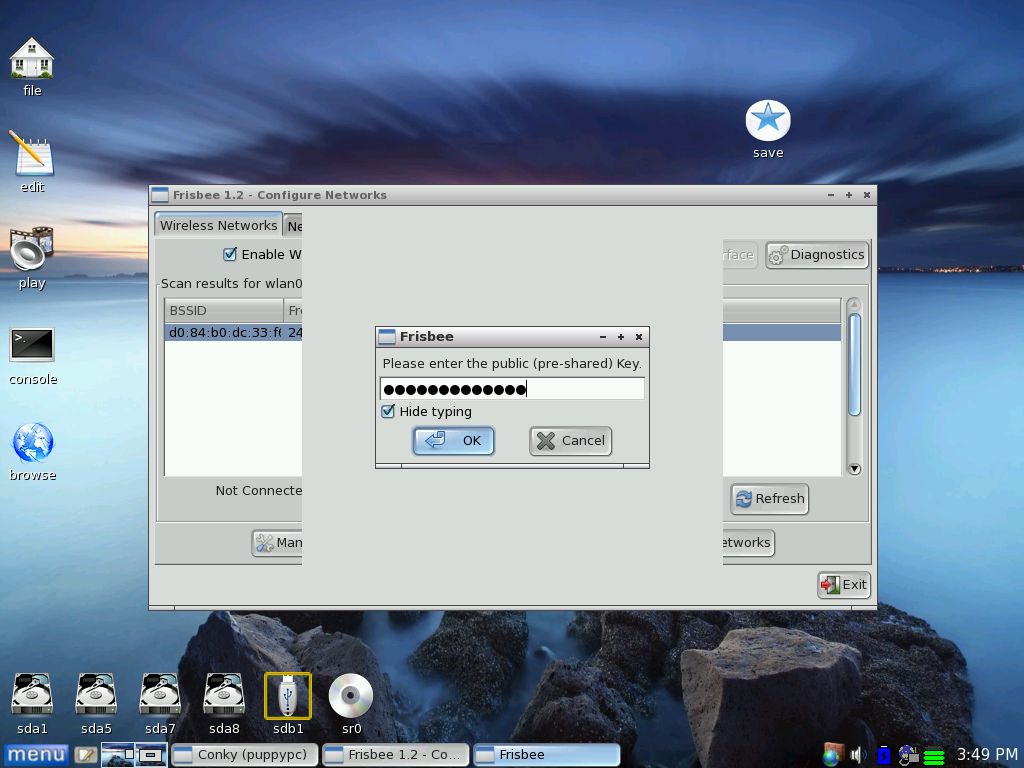Open the file manager desktop icon
1024x768 pixels.
32,60
